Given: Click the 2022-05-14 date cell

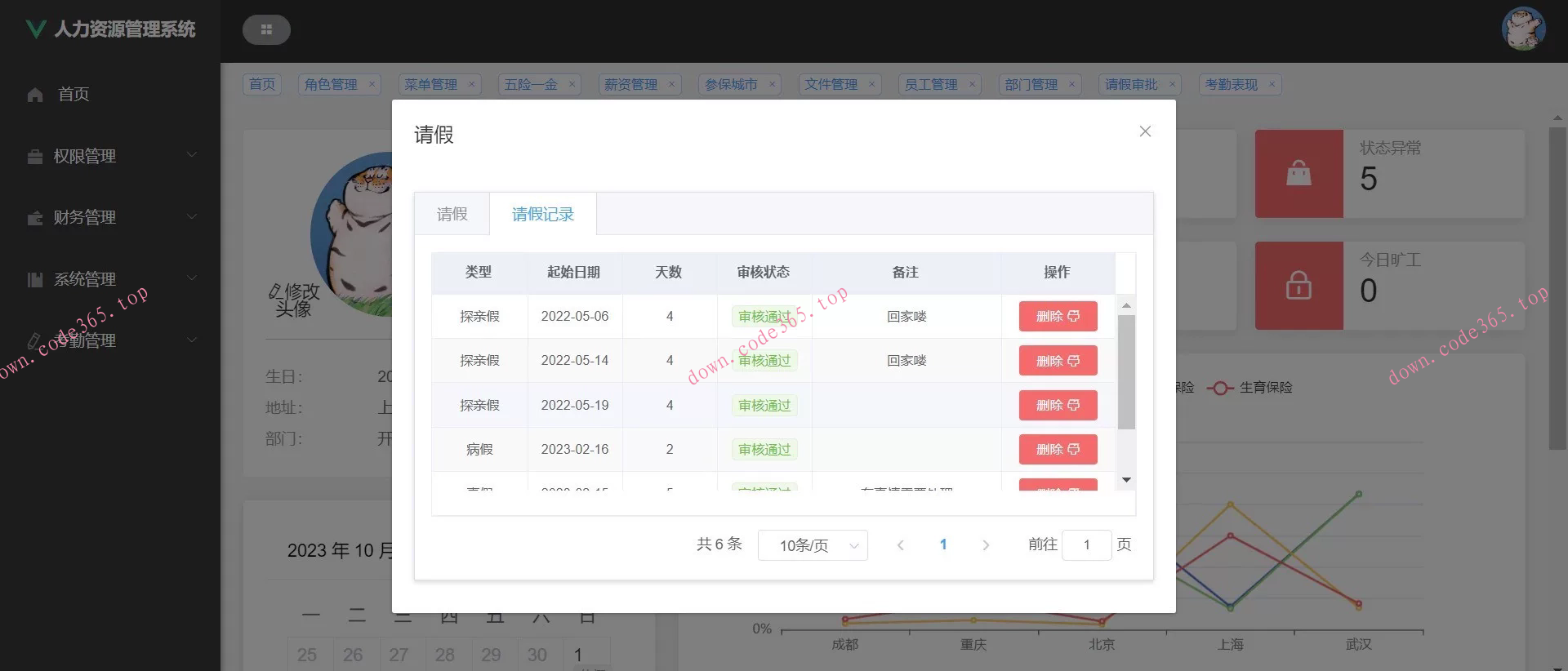Looking at the screenshot, I should click(575, 361).
